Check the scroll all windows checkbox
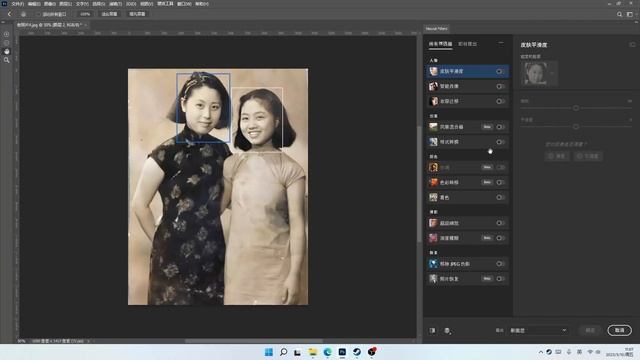Screen dimensions: 640x360 pyautogui.click(x=39, y=14)
